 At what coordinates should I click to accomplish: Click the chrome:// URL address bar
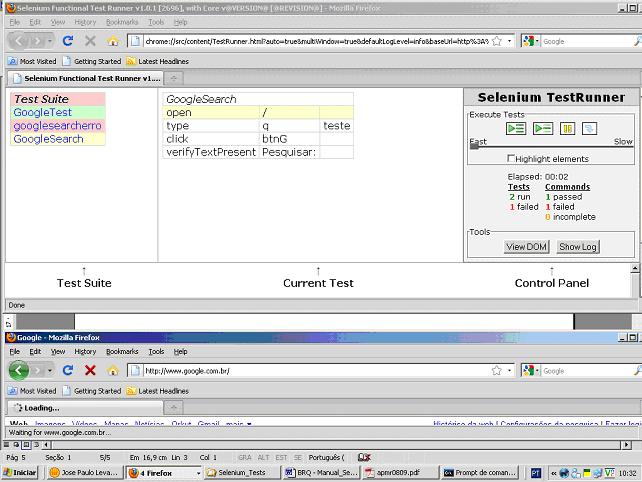[x=316, y=41]
